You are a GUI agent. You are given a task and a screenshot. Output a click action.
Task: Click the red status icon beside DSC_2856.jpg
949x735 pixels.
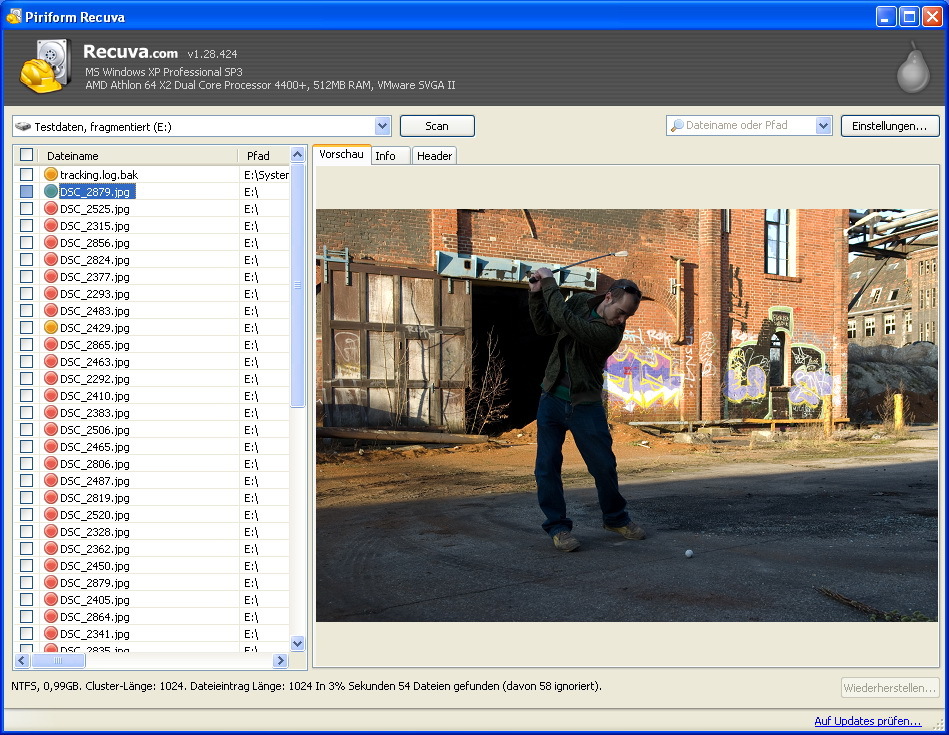51,243
